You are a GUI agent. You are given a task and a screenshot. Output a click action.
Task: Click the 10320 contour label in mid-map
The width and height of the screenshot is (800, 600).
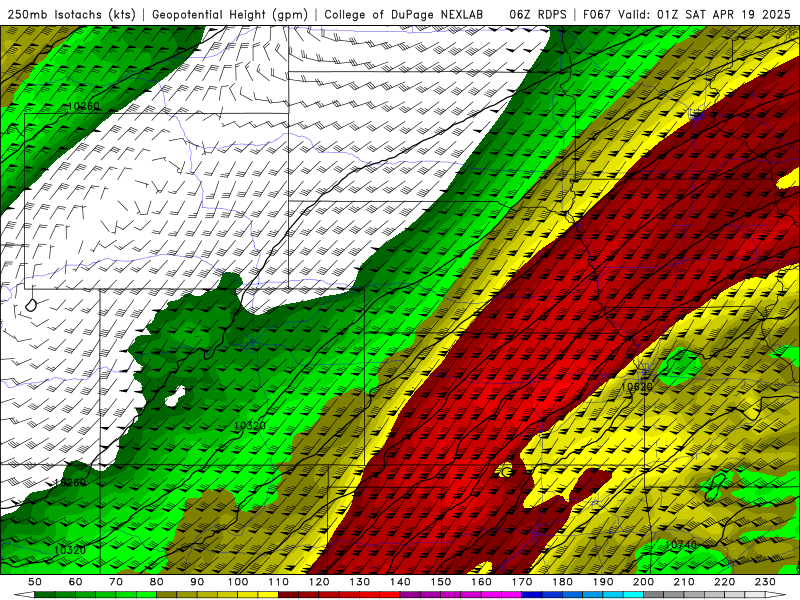(x=250, y=425)
